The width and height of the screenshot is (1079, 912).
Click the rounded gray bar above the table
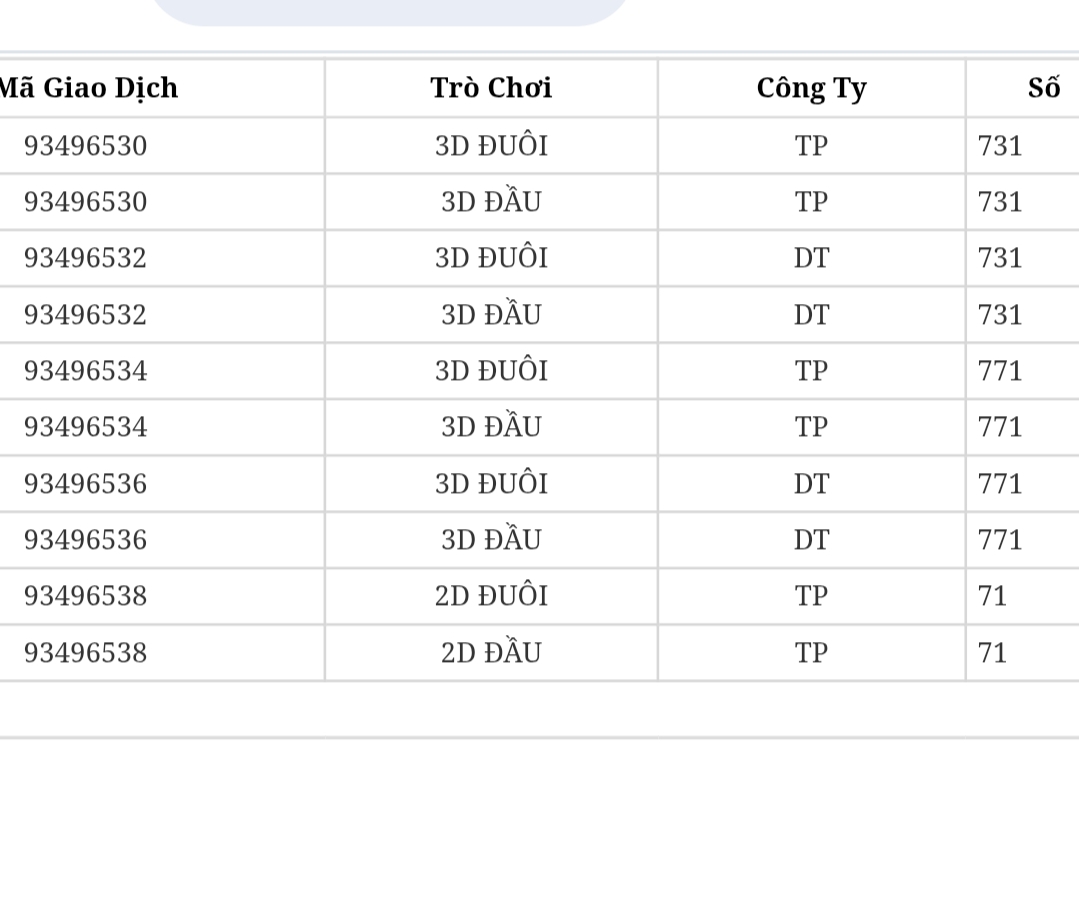(x=389, y=12)
